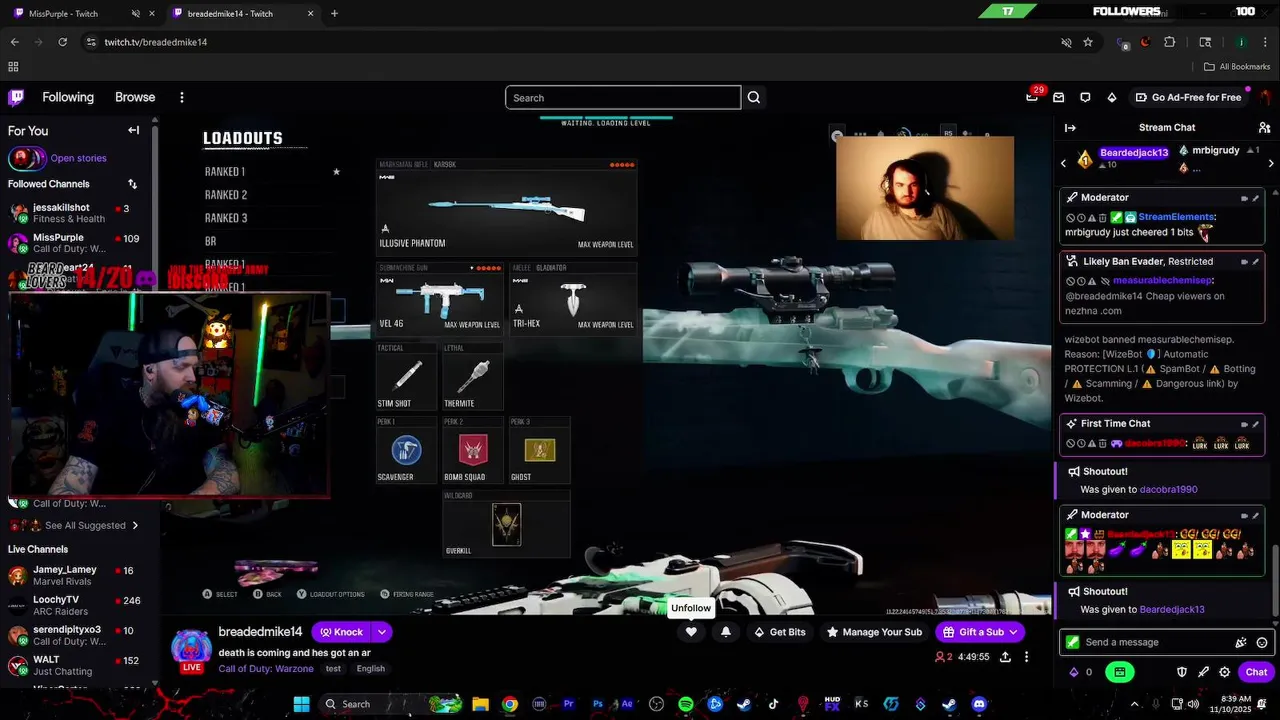
Task: Bookmark this tab with star icon
Action: pos(1088,42)
